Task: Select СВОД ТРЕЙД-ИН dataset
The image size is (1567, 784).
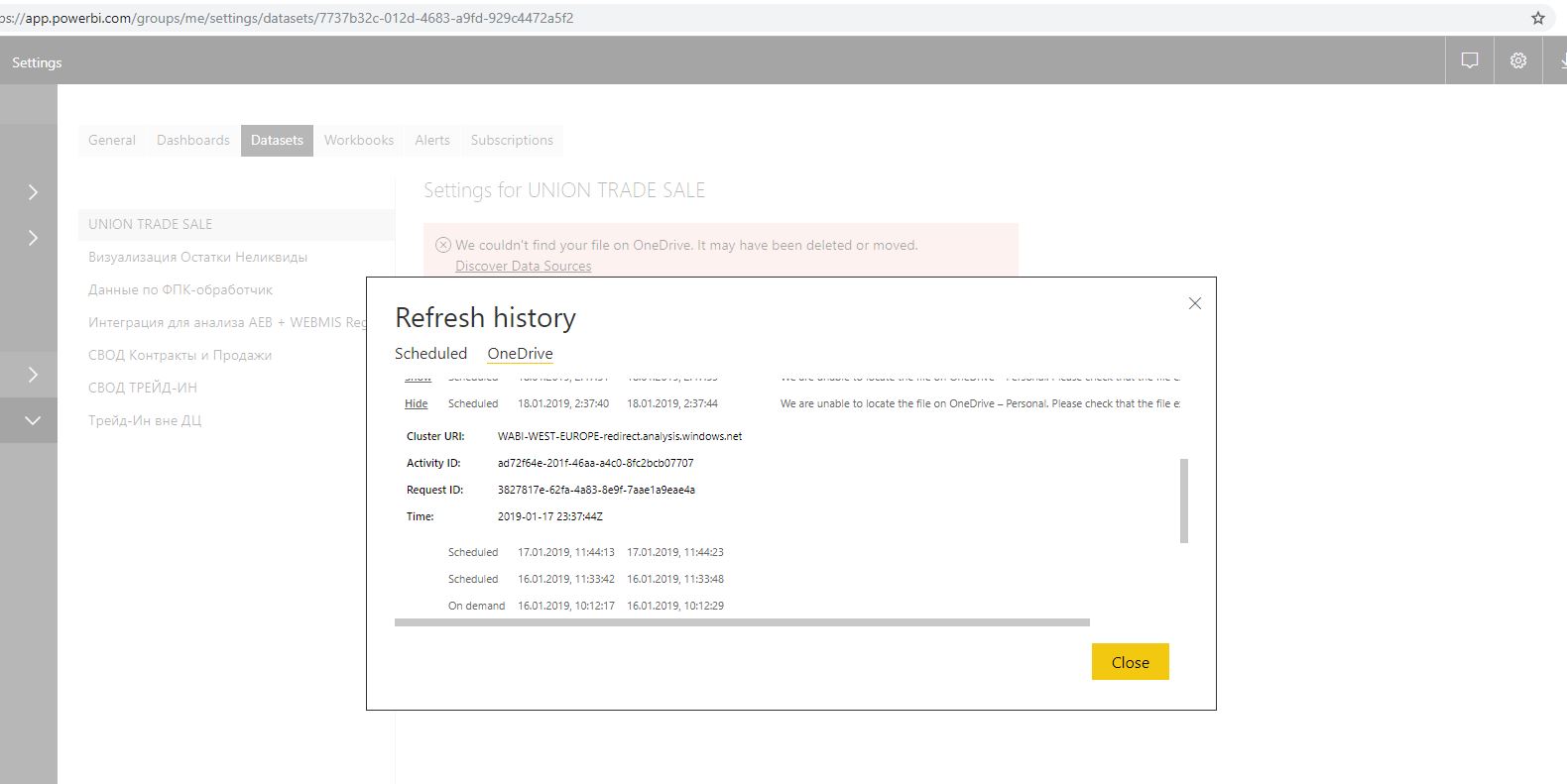Action: coord(143,388)
